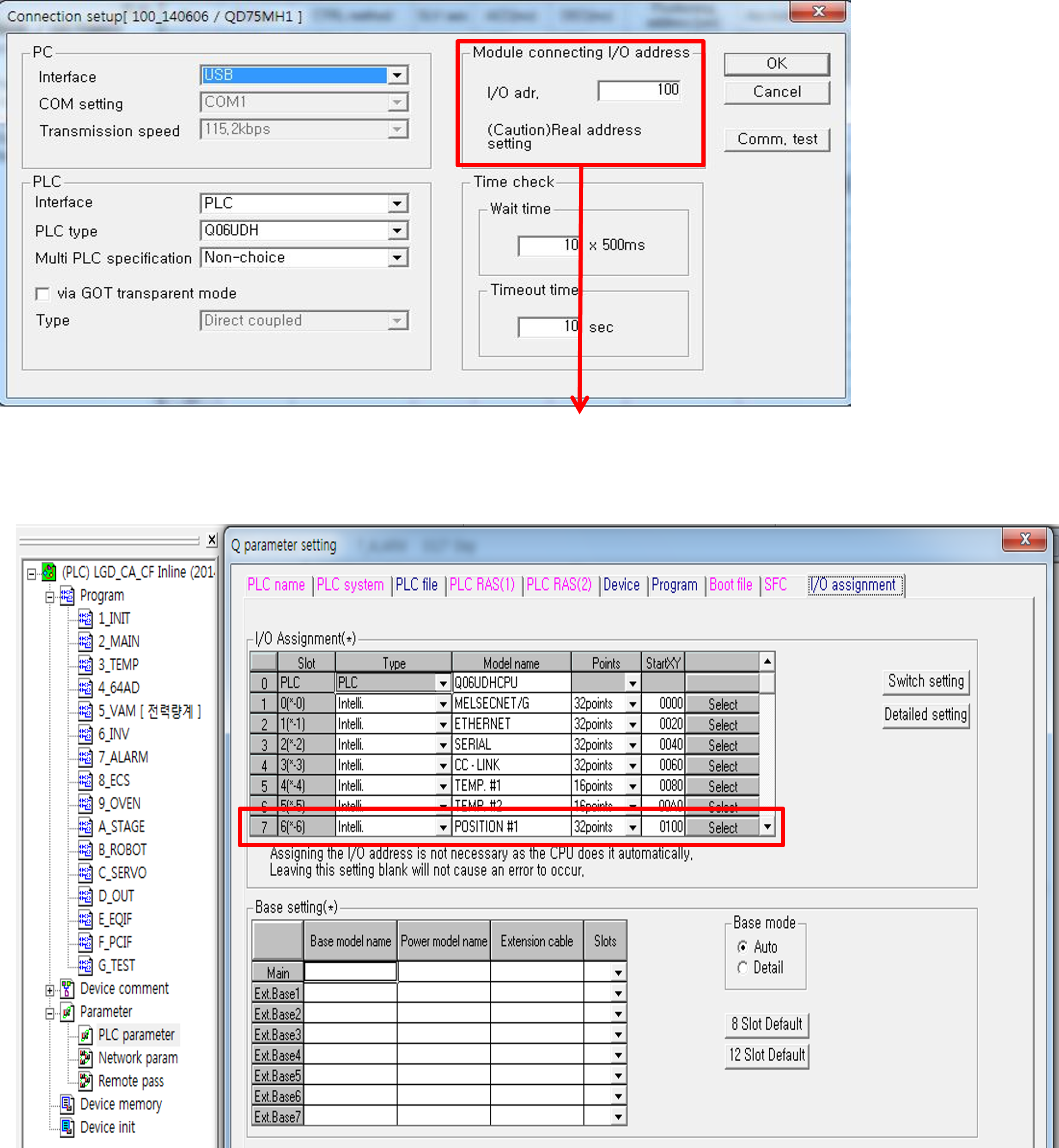1059x1148 pixels.
Task: Click the PLC project root icon
Action: [x=49, y=572]
